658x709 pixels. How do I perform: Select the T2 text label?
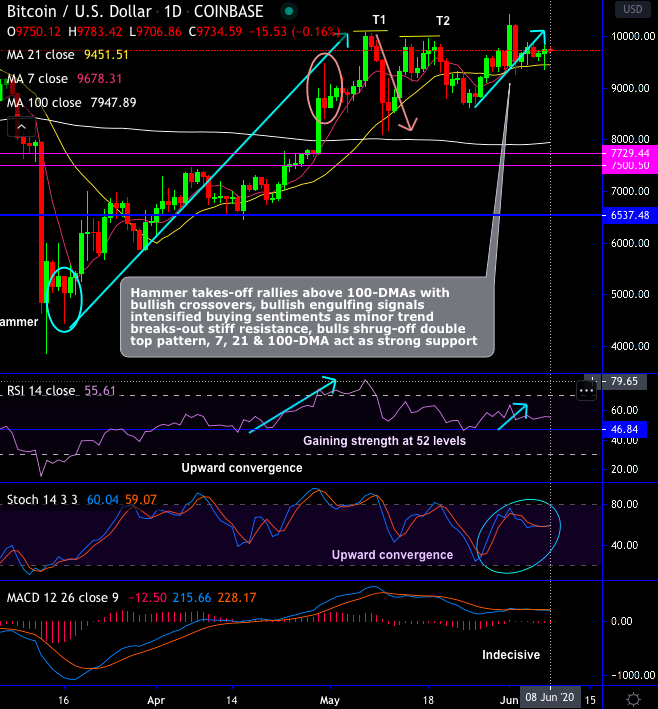443,21
